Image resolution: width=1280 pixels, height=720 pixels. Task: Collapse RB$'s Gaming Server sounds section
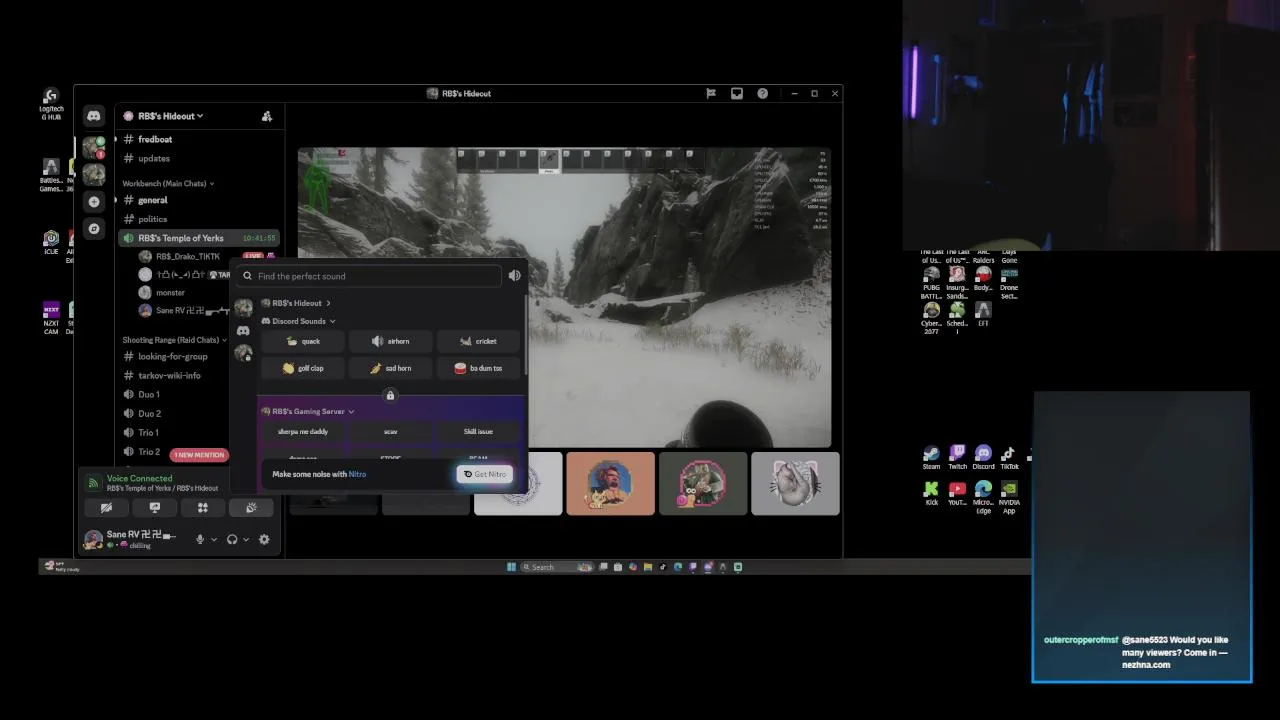[308, 411]
